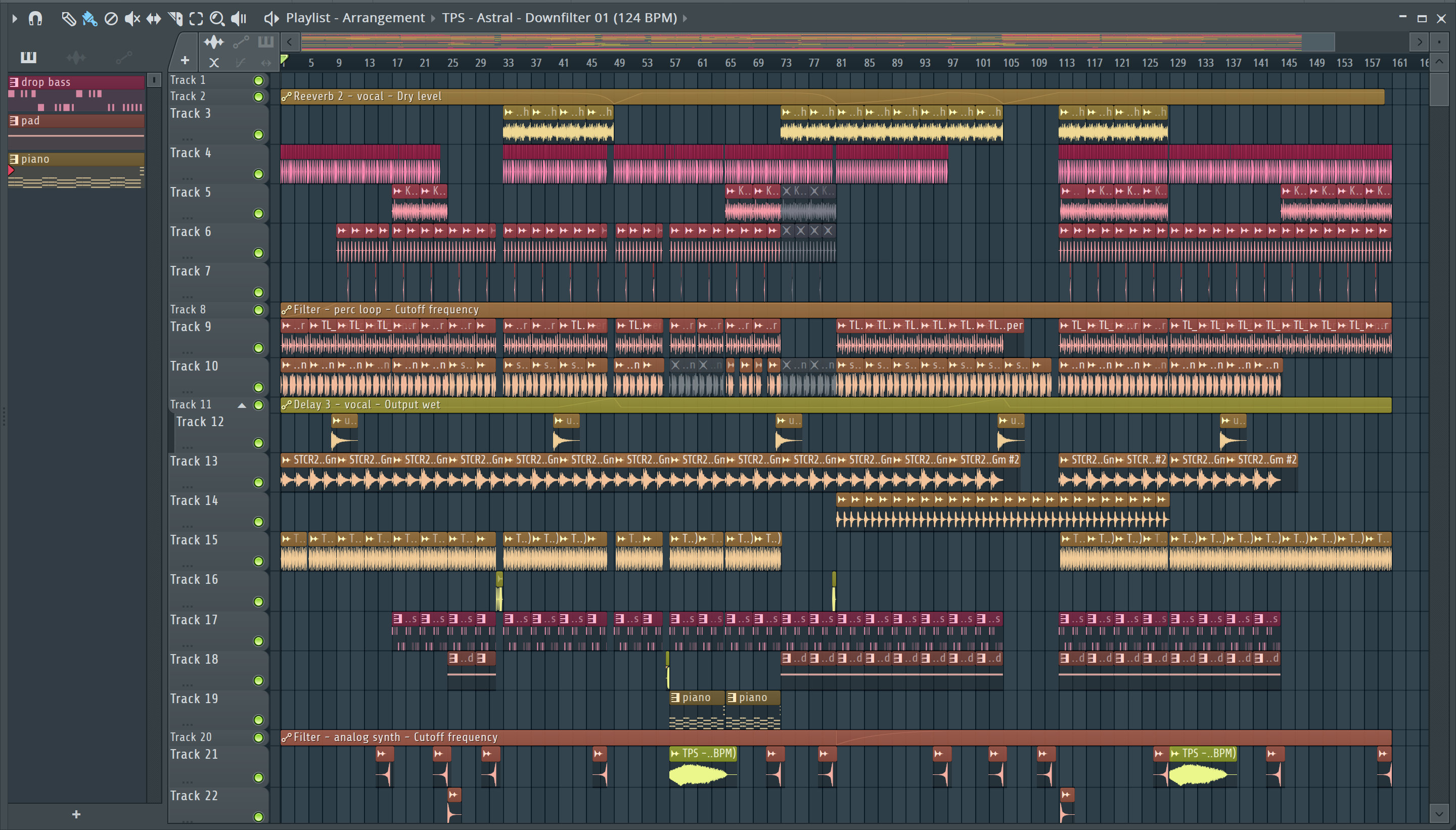Click the song overview minimap

coord(817,41)
